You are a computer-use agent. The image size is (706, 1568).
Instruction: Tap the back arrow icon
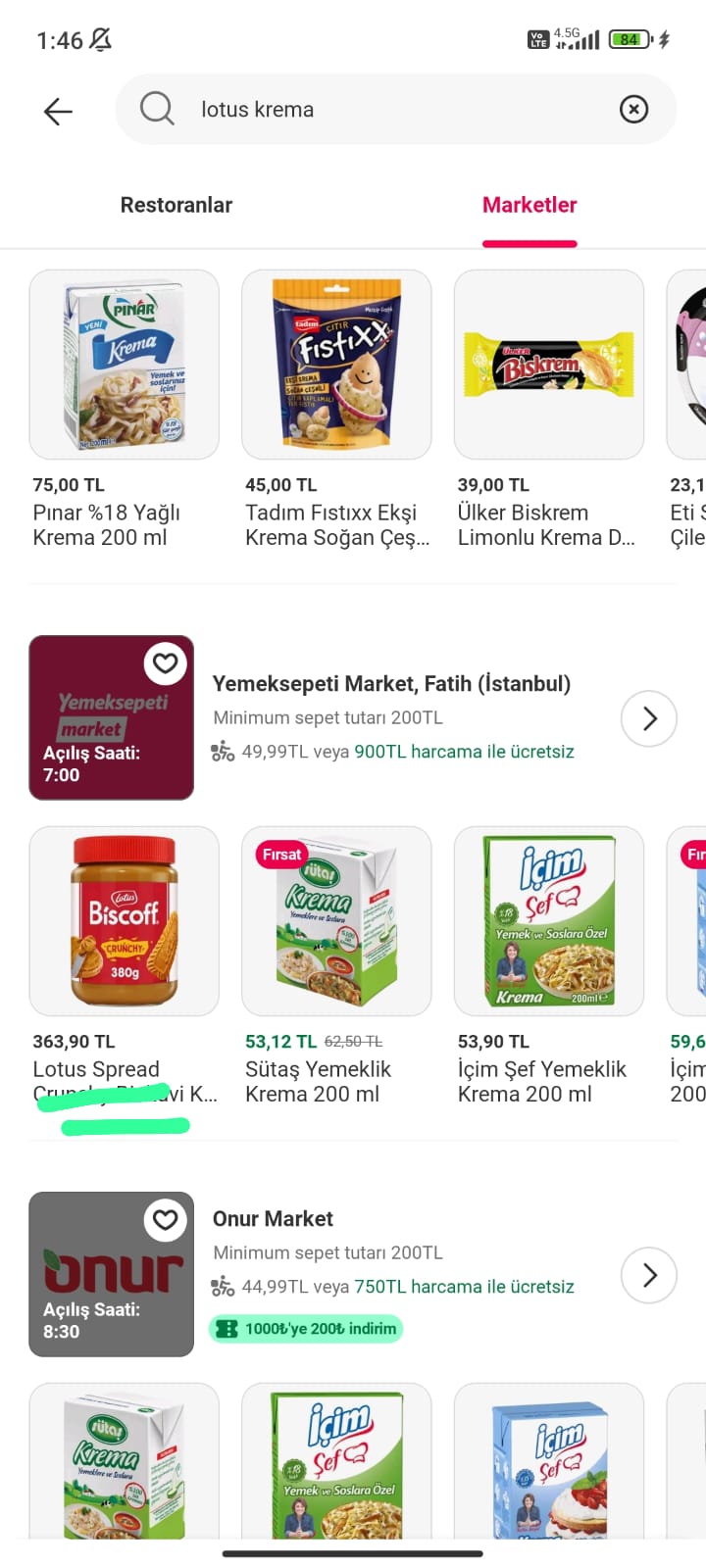point(58,111)
